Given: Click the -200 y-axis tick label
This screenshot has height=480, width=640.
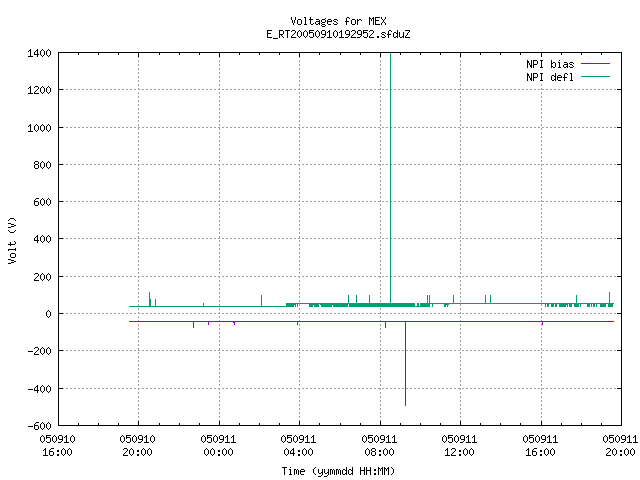Looking at the screenshot, I should pyautogui.click(x=39, y=351).
